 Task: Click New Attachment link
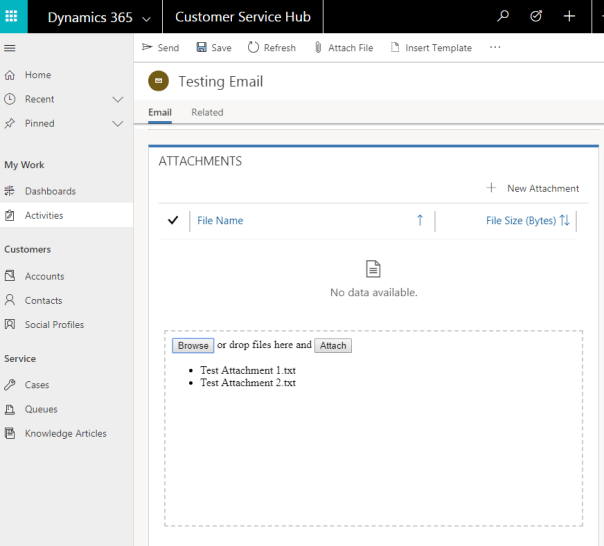(542, 188)
